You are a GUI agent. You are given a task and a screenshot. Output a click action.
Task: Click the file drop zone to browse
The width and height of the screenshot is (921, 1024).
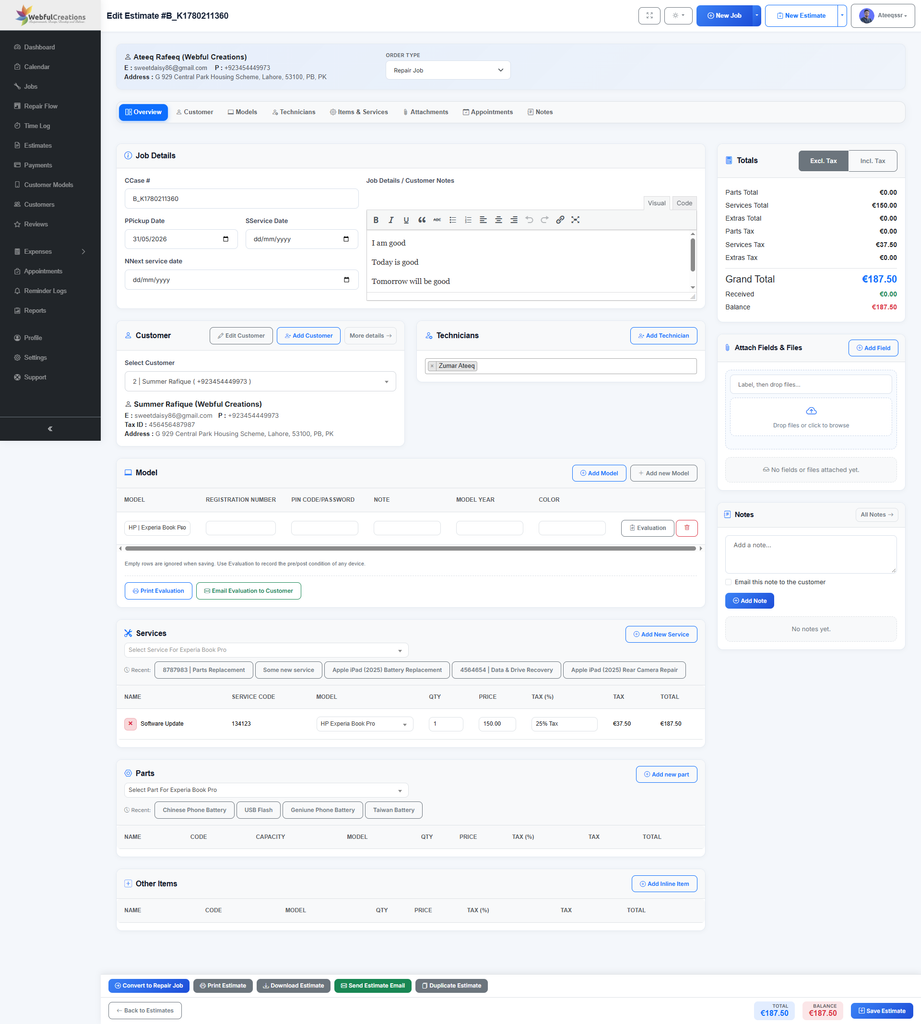click(811, 417)
